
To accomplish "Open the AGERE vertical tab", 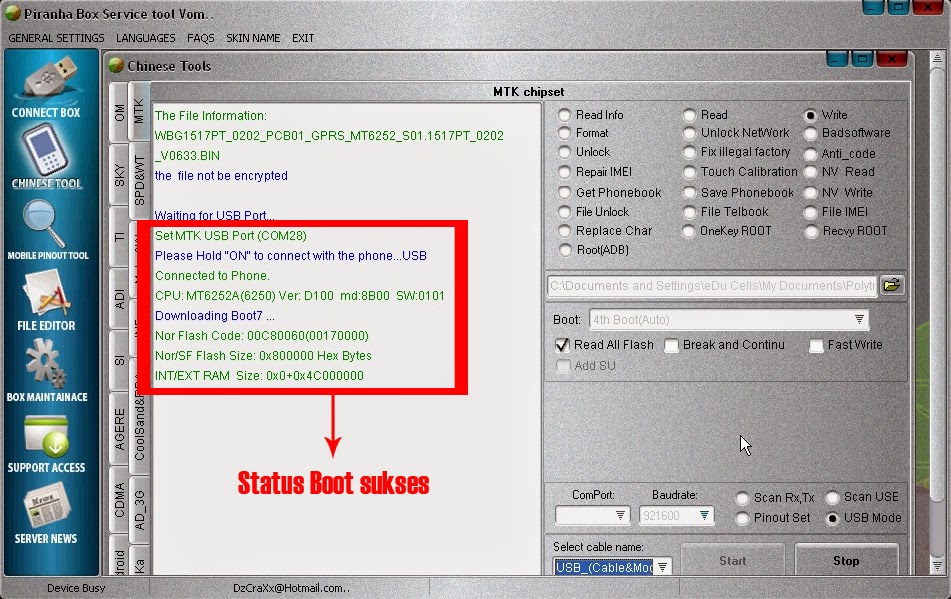I will tap(119, 429).
